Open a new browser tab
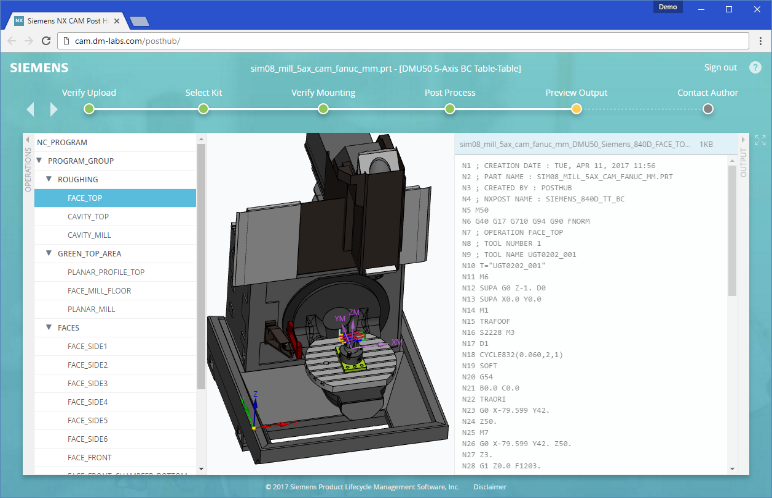Screen dimensions: 772x498 click(x=140, y=21)
